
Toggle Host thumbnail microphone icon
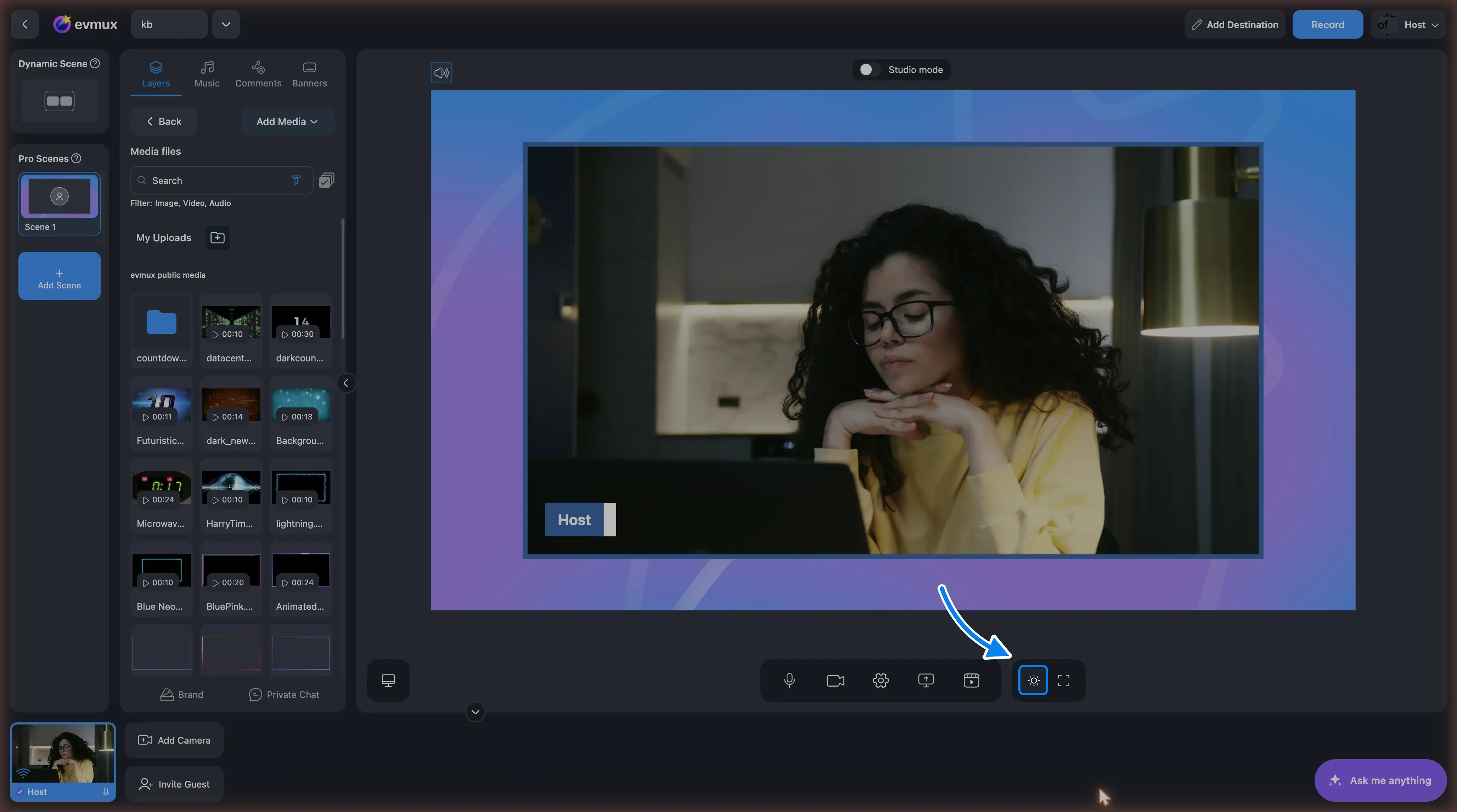[x=106, y=792]
